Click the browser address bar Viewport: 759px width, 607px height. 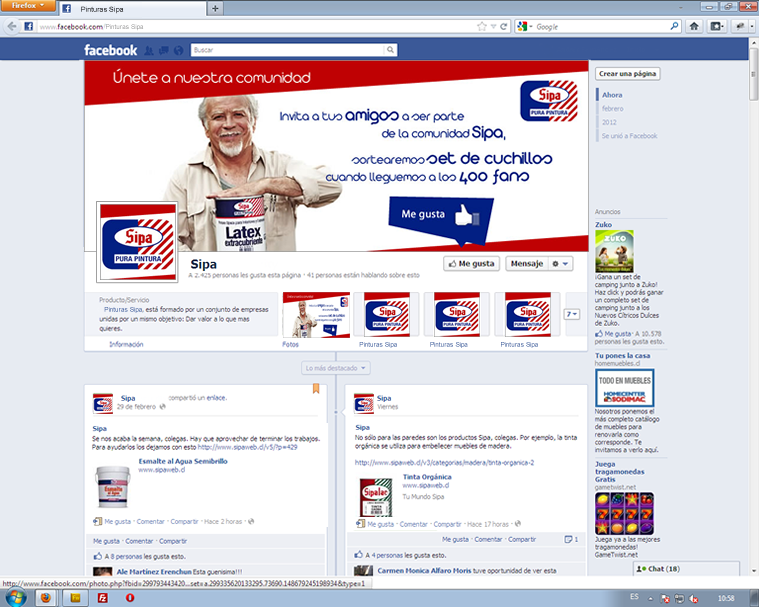pyautogui.click(x=257, y=27)
